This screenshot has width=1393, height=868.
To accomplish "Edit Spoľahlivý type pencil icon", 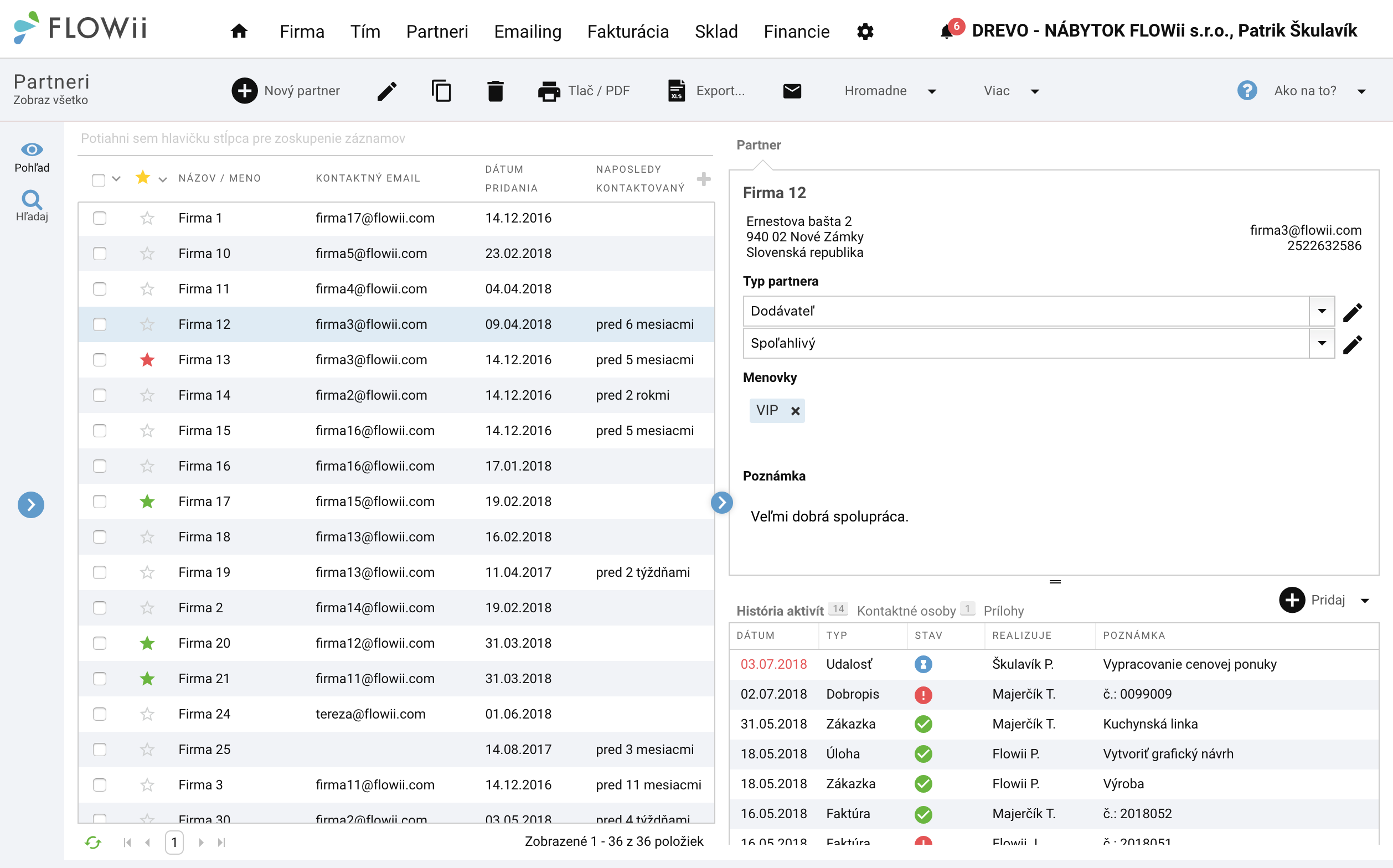I will 1352,344.
